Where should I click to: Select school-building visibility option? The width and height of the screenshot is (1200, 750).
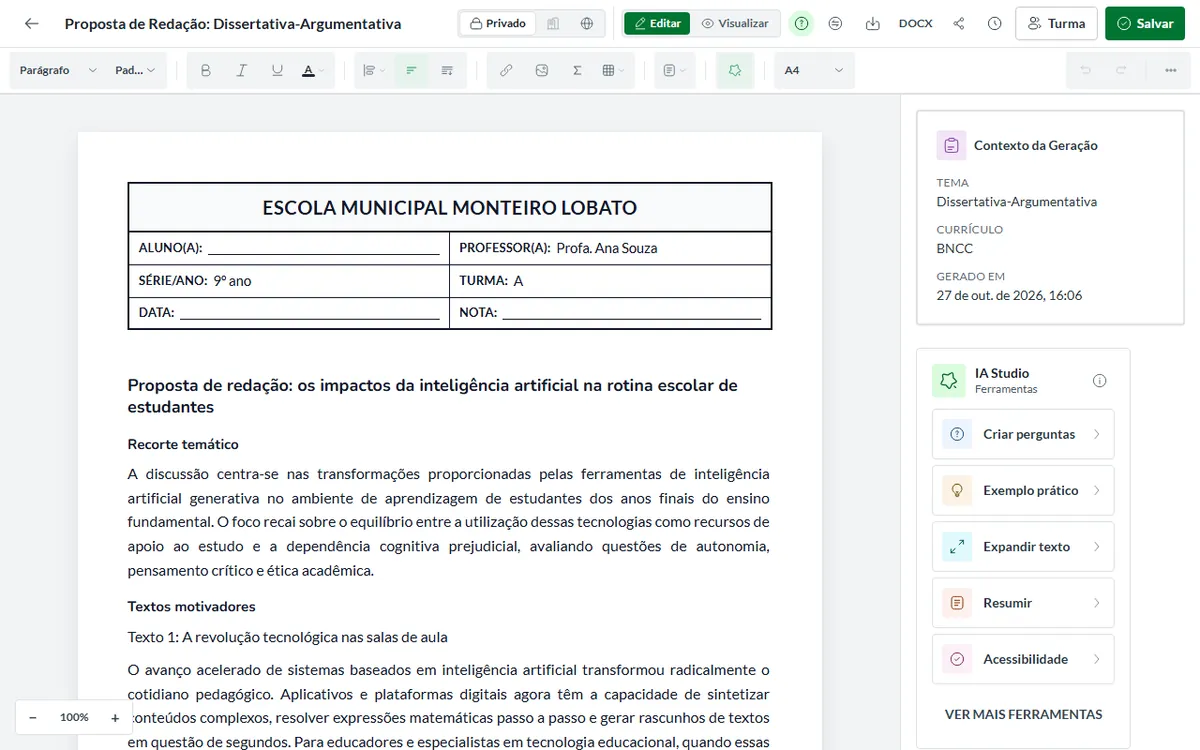pyautogui.click(x=553, y=23)
